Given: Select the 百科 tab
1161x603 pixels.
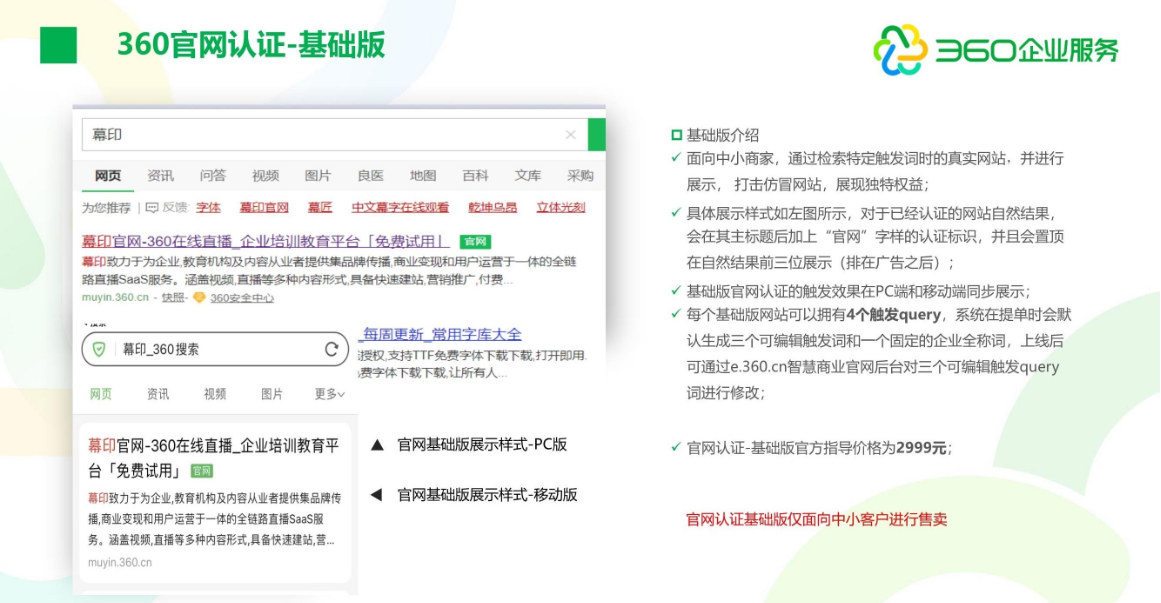Looking at the screenshot, I should 475,176.
